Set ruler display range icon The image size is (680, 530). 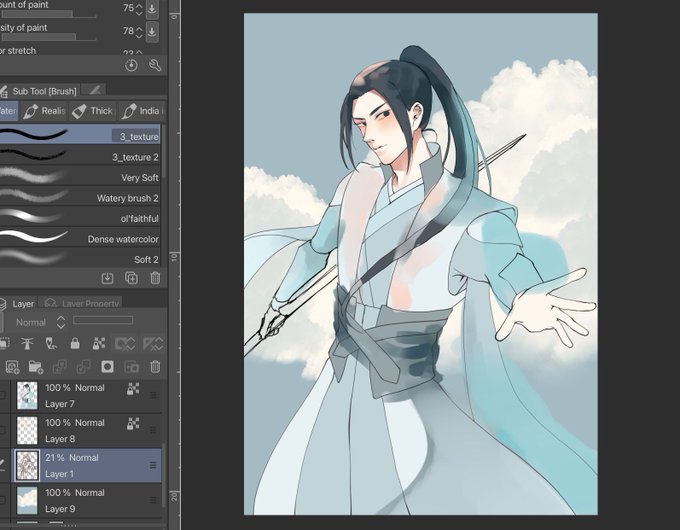click(x=154, y=344)
